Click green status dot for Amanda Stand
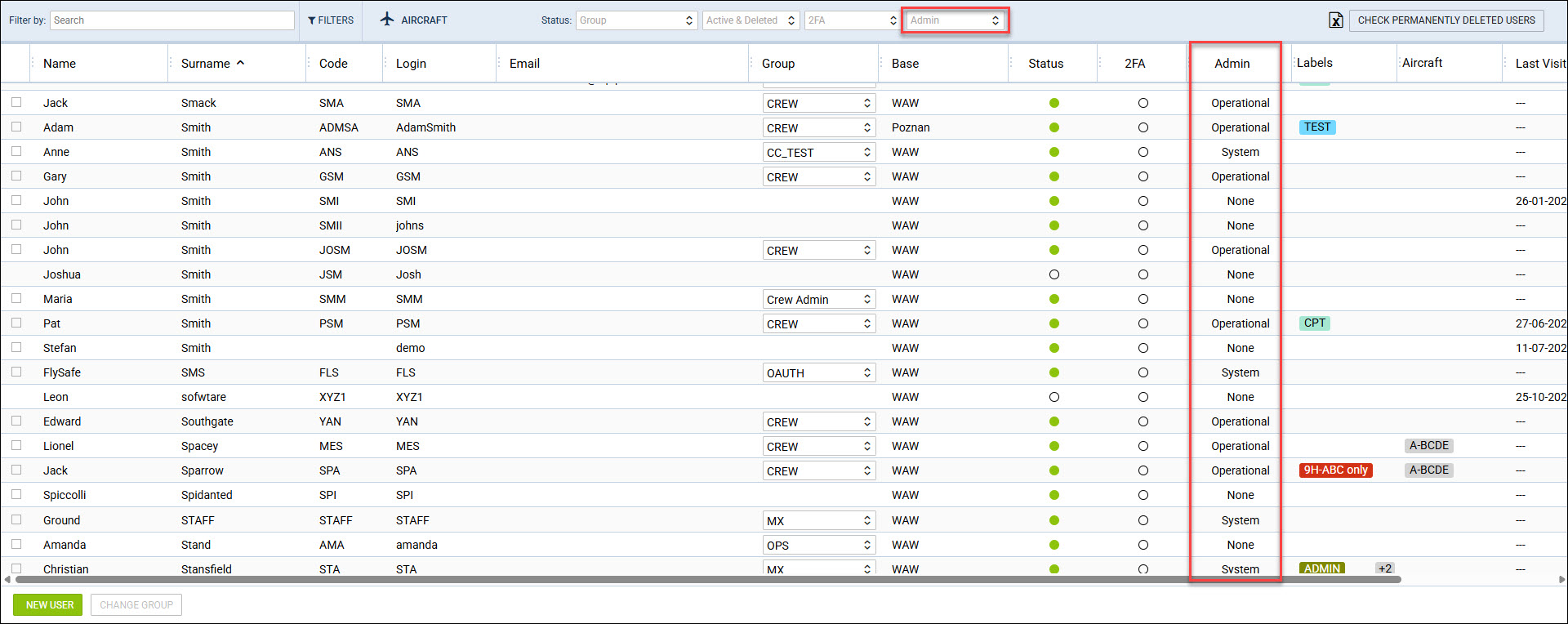This screenshot has height=624, width=1568. tap(1054, 545)
